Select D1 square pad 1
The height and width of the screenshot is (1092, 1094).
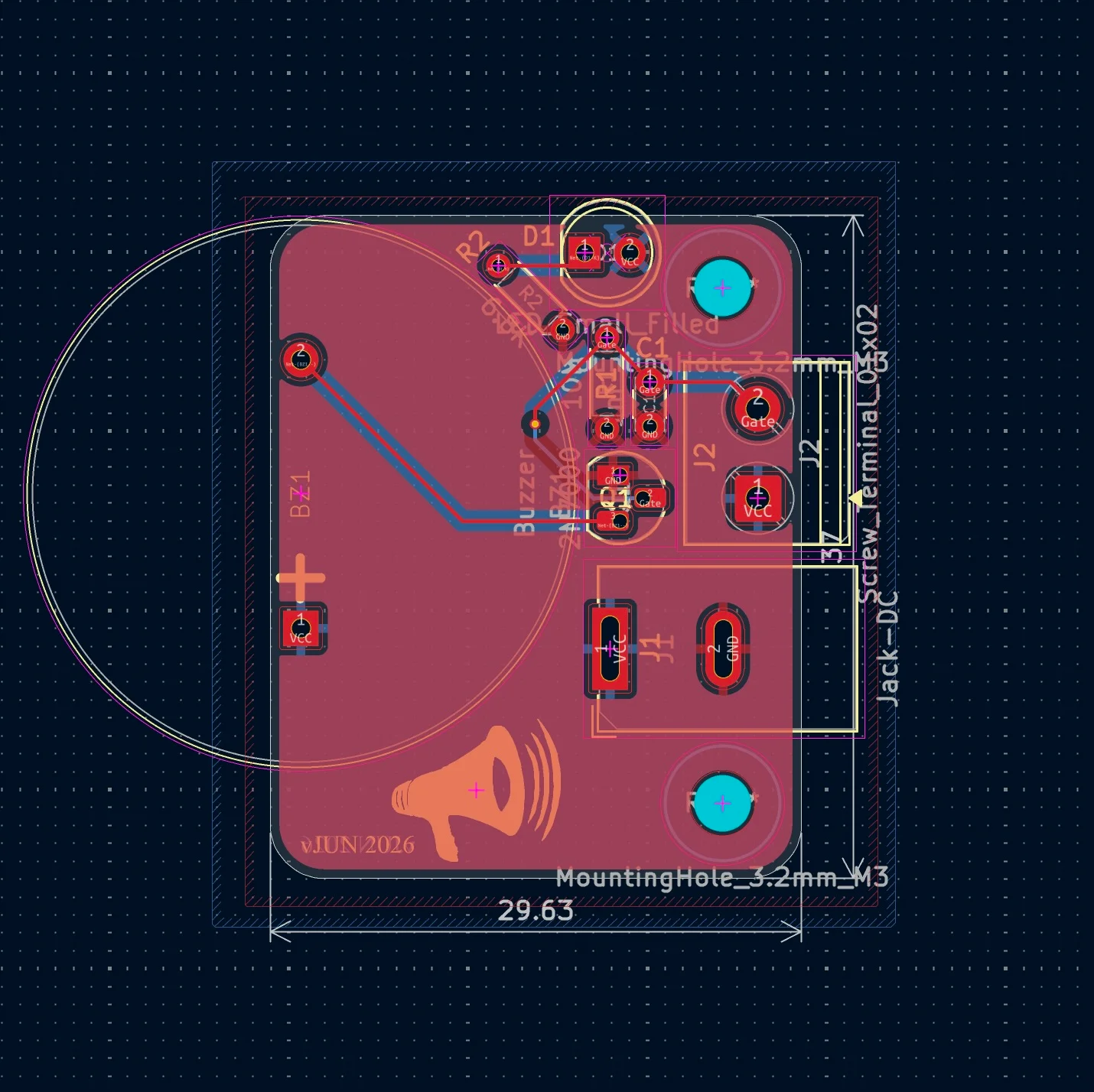click(585, 252)
